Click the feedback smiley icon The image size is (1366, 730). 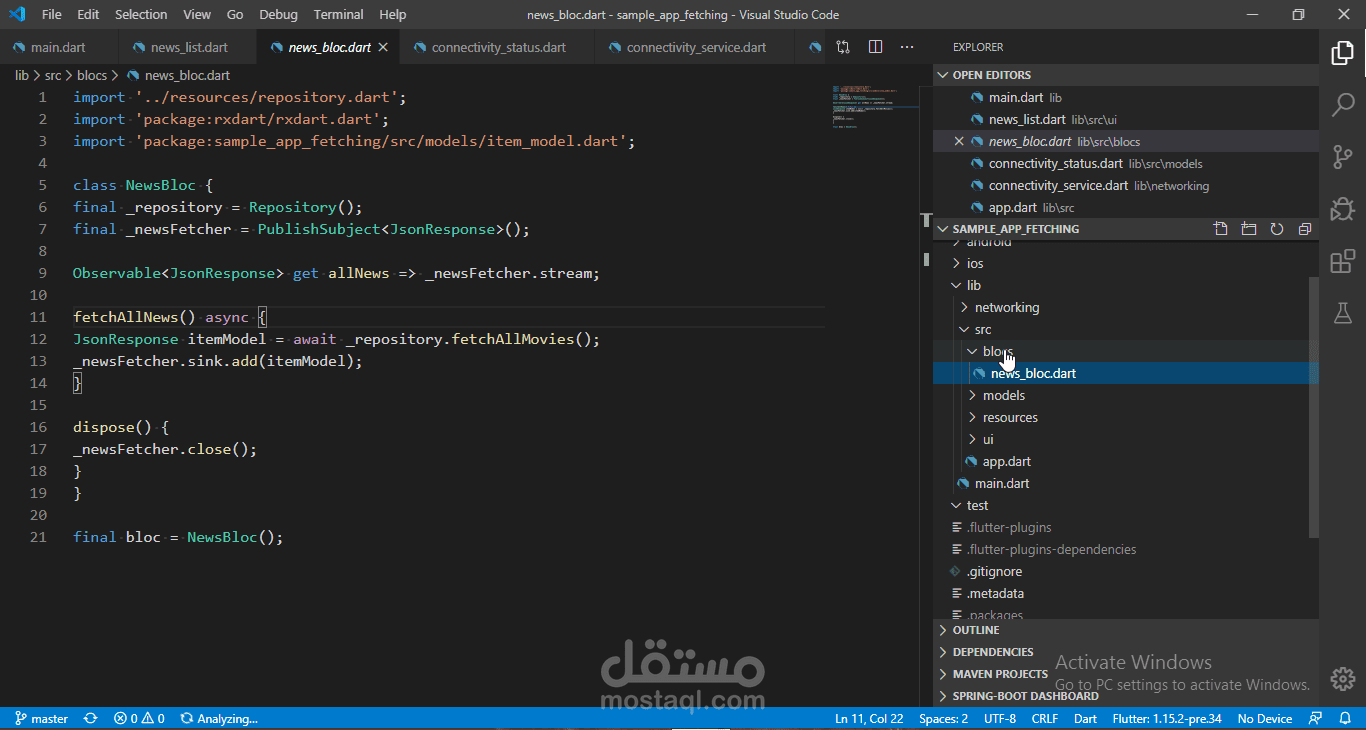[1316, 718]
